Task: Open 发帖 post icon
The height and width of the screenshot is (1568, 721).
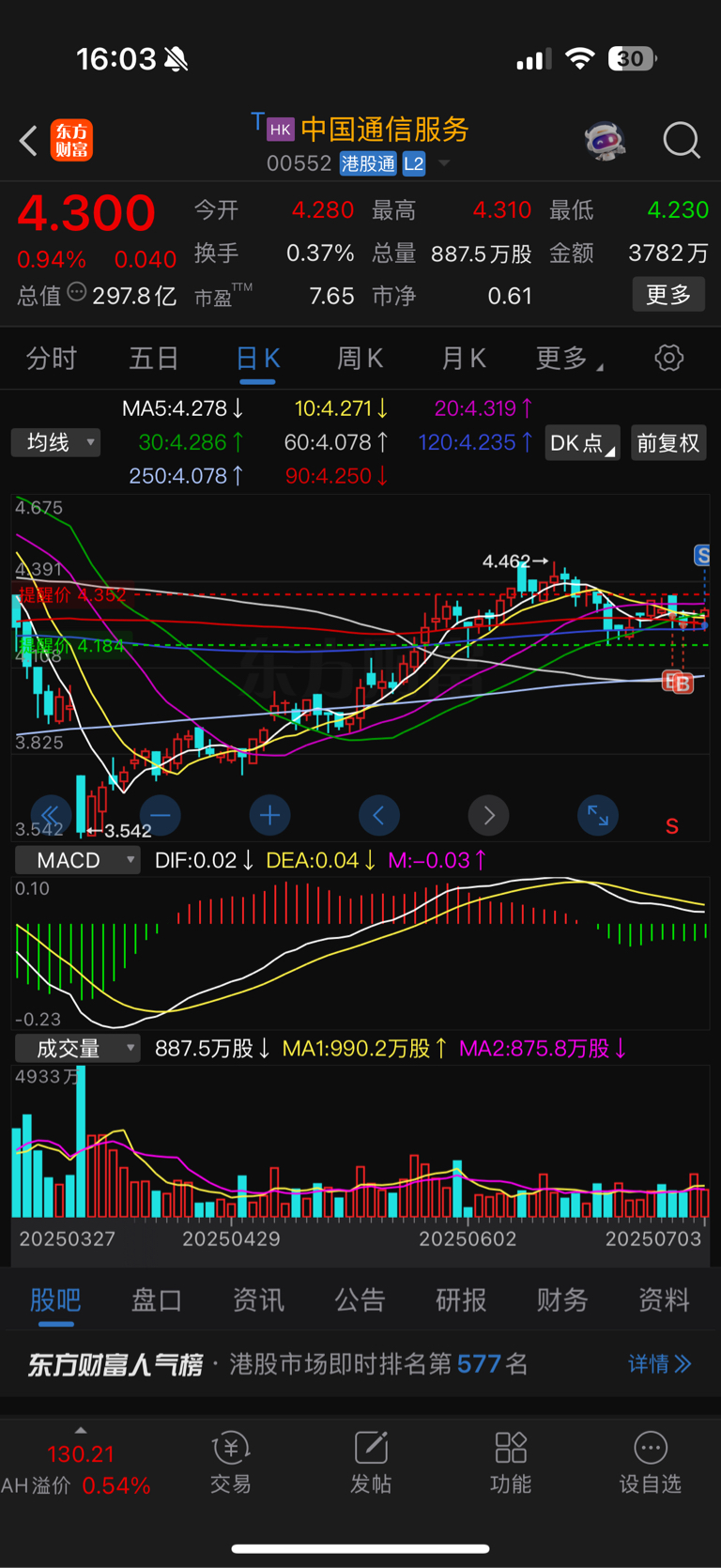Action: (x=371, y=1463)
